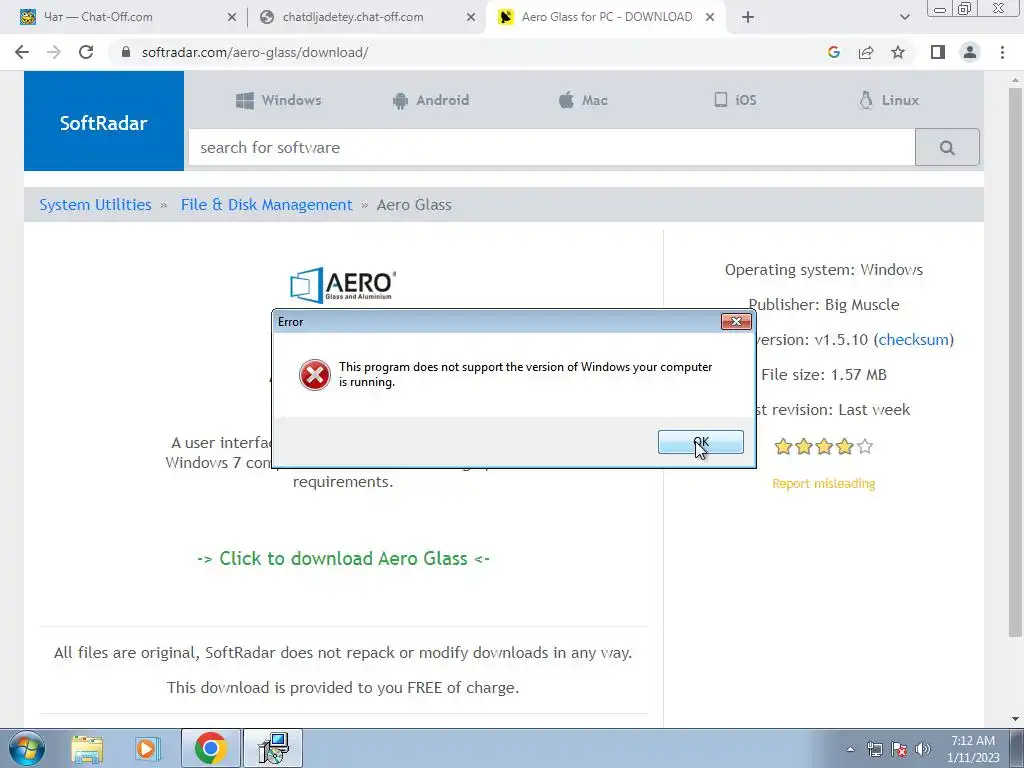This screenshot has height=768, width=1024.
Task: Click the browser forward arrow
Action: tap(54, 52)
